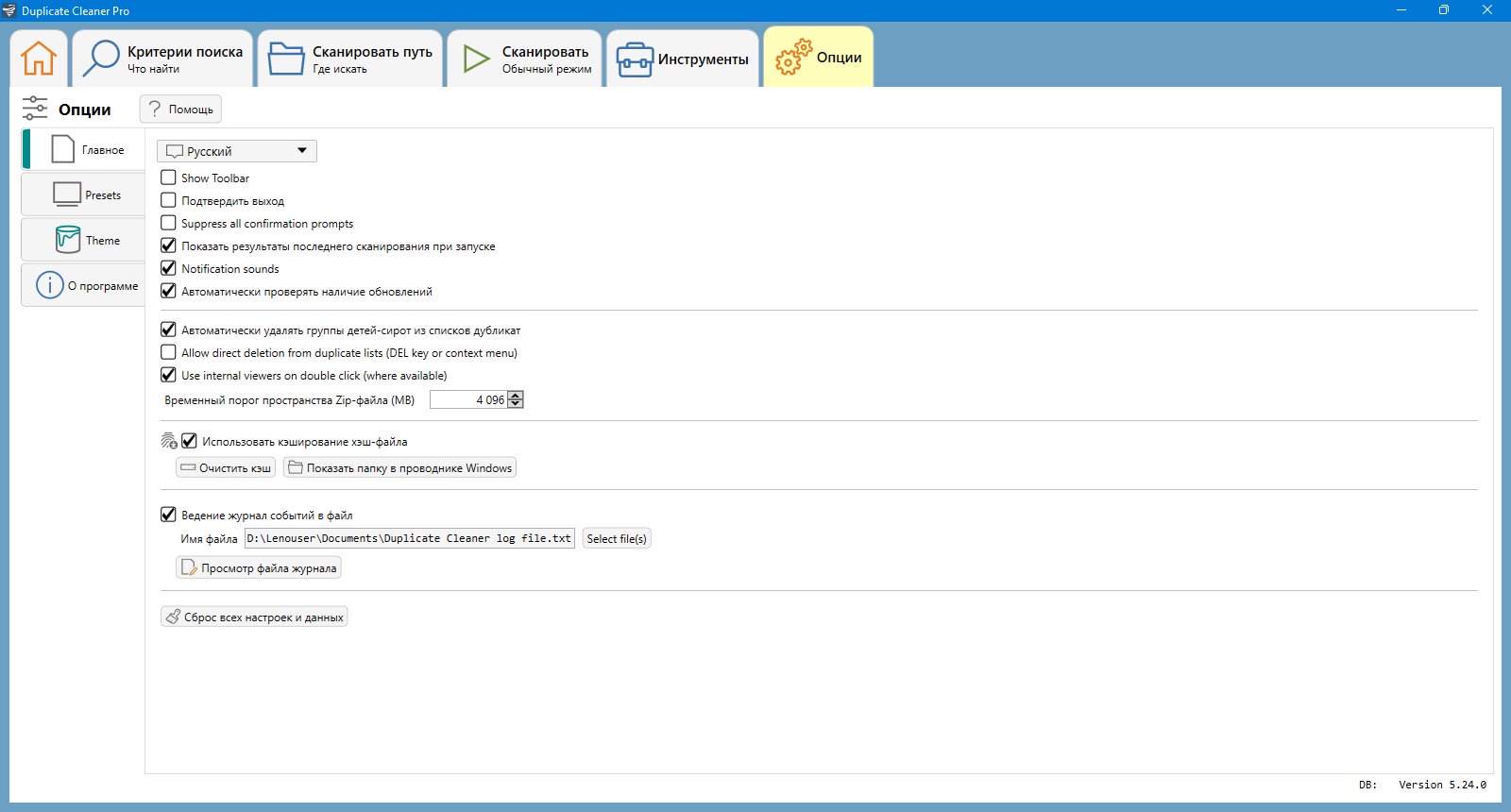Select the Presets options section
1511x812 pixels.
pos(83,195)
